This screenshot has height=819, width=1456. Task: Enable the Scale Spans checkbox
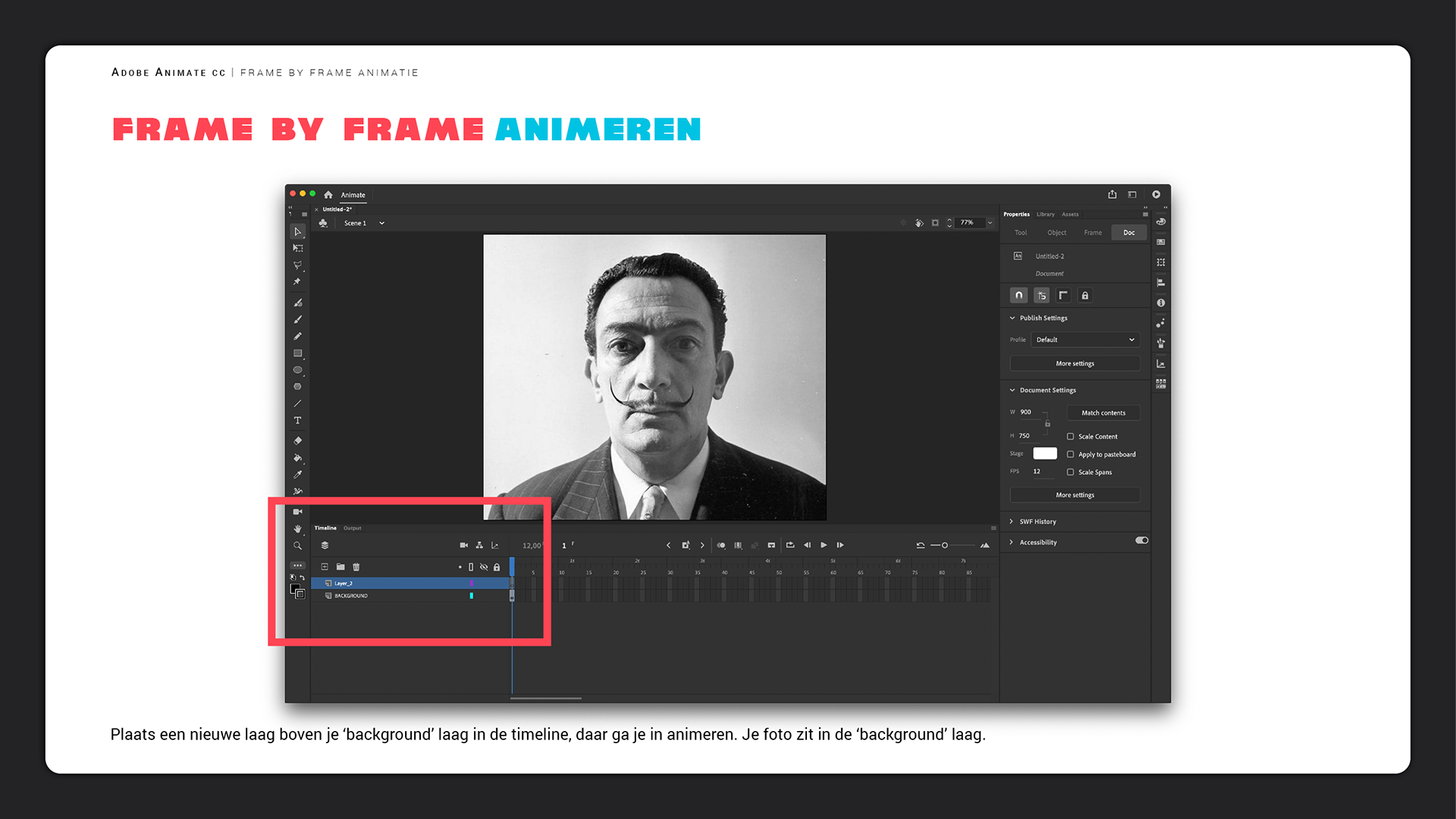click(1070, 472)
